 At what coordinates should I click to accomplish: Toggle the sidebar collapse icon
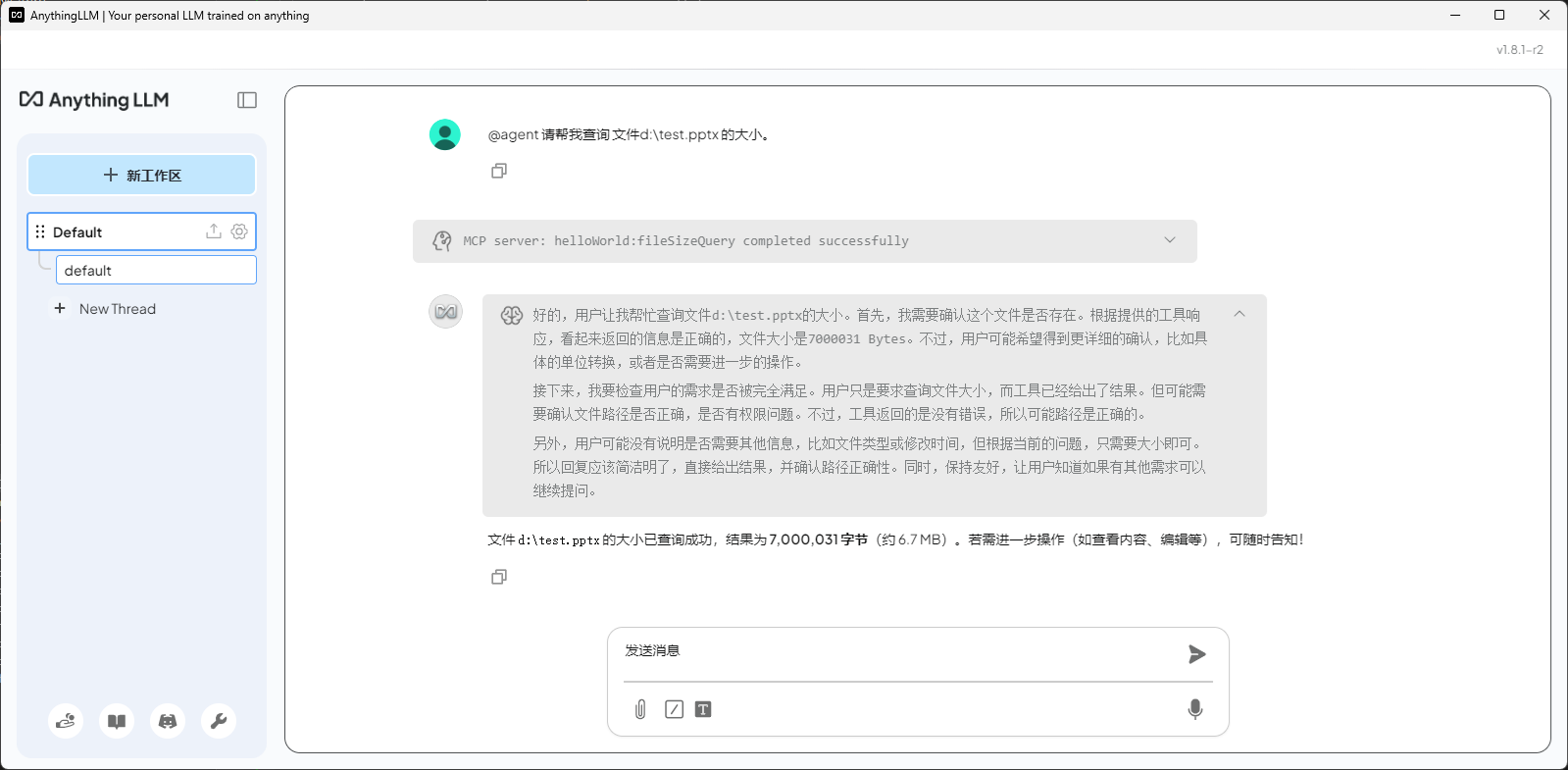point(247,100)
